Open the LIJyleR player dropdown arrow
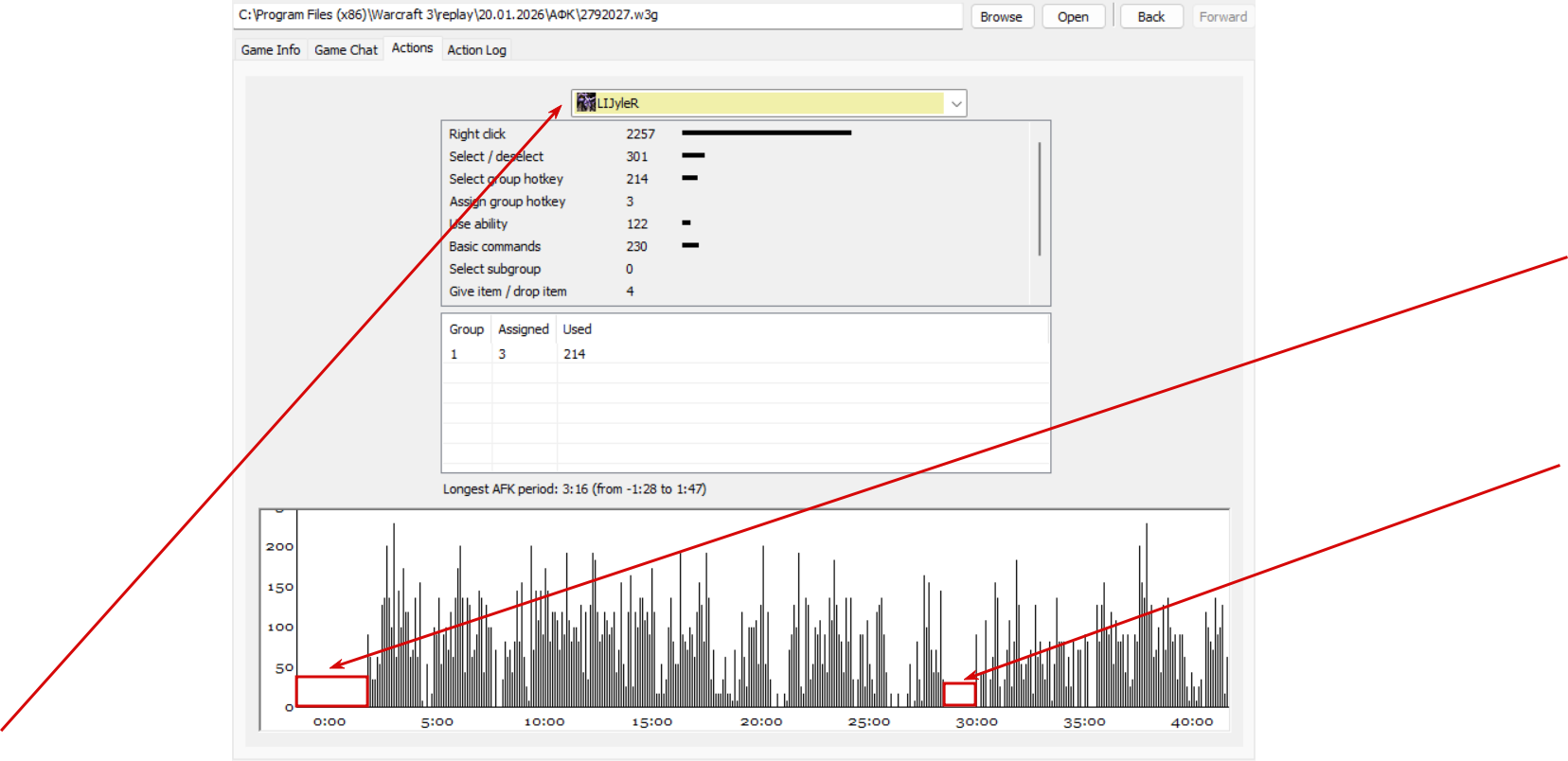This screenshot has width=1568, height=761. coord(955,103)
